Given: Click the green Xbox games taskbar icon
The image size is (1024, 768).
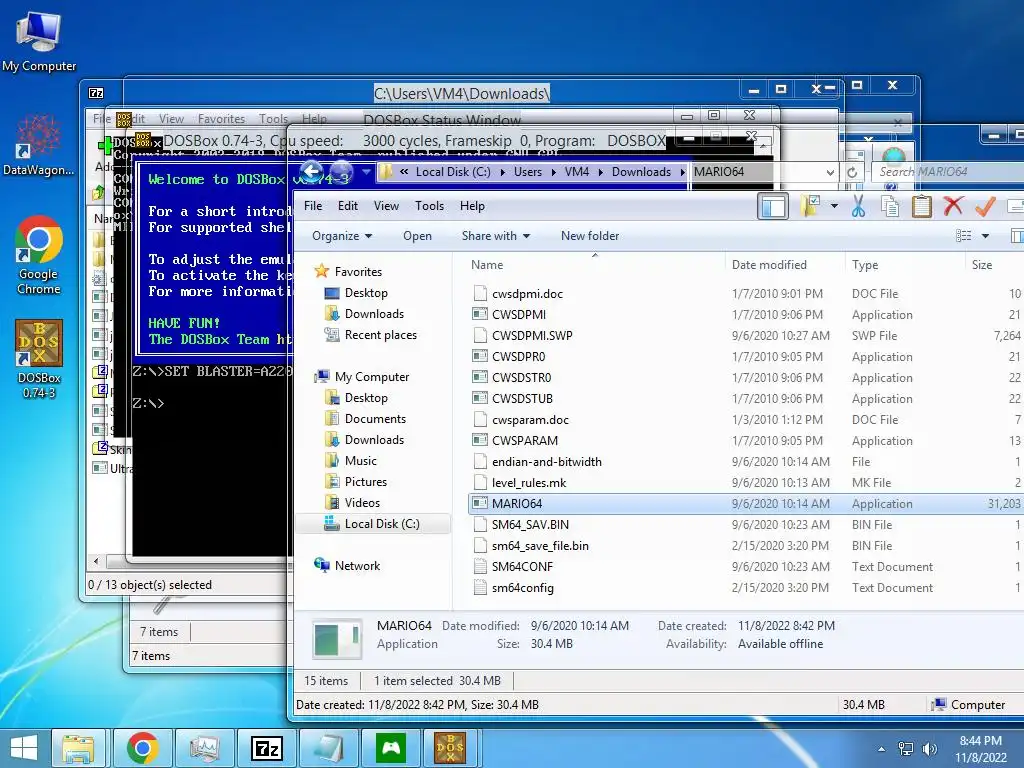Looking at the screenshot, I should 391,748.
